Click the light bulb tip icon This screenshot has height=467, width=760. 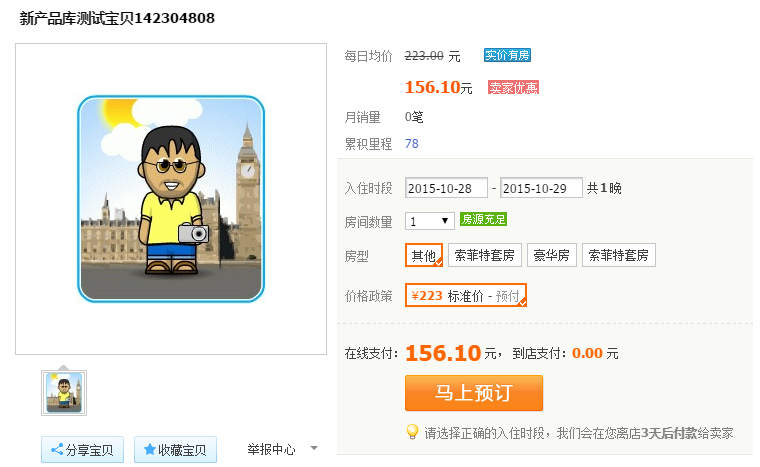coord(411,432)
